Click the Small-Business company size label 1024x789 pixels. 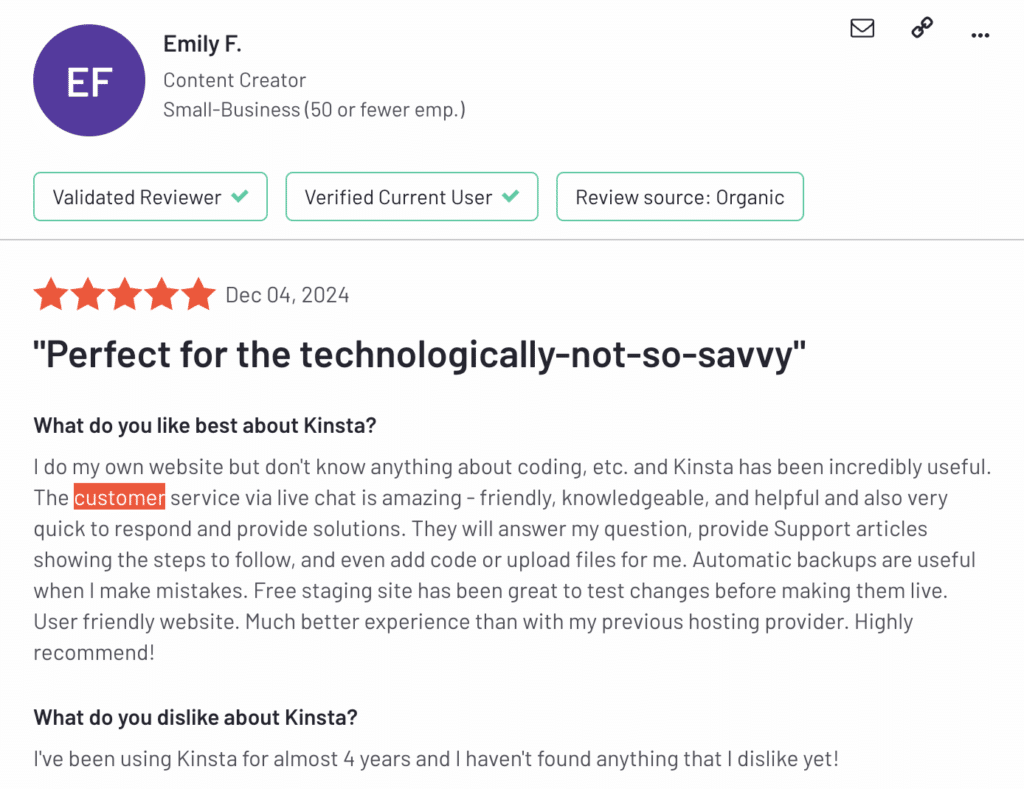(x=314, y=109)
